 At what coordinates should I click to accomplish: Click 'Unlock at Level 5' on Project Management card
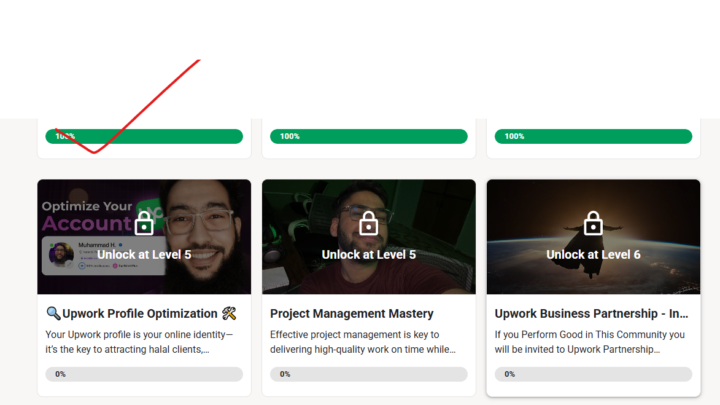(x=369, y=254)
